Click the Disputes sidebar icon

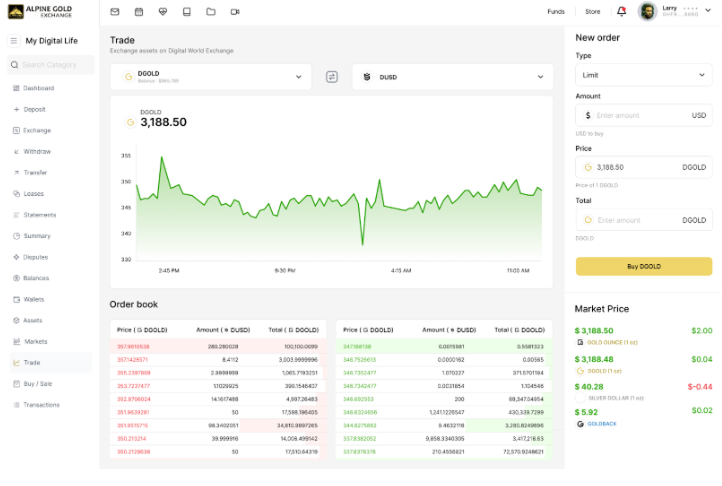[x=16, y=257]
